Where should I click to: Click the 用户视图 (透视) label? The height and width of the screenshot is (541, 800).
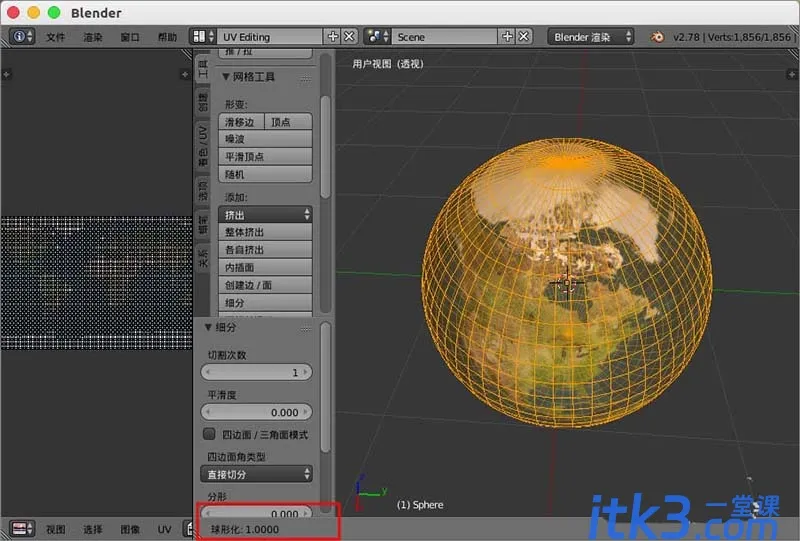click(388, 64)
